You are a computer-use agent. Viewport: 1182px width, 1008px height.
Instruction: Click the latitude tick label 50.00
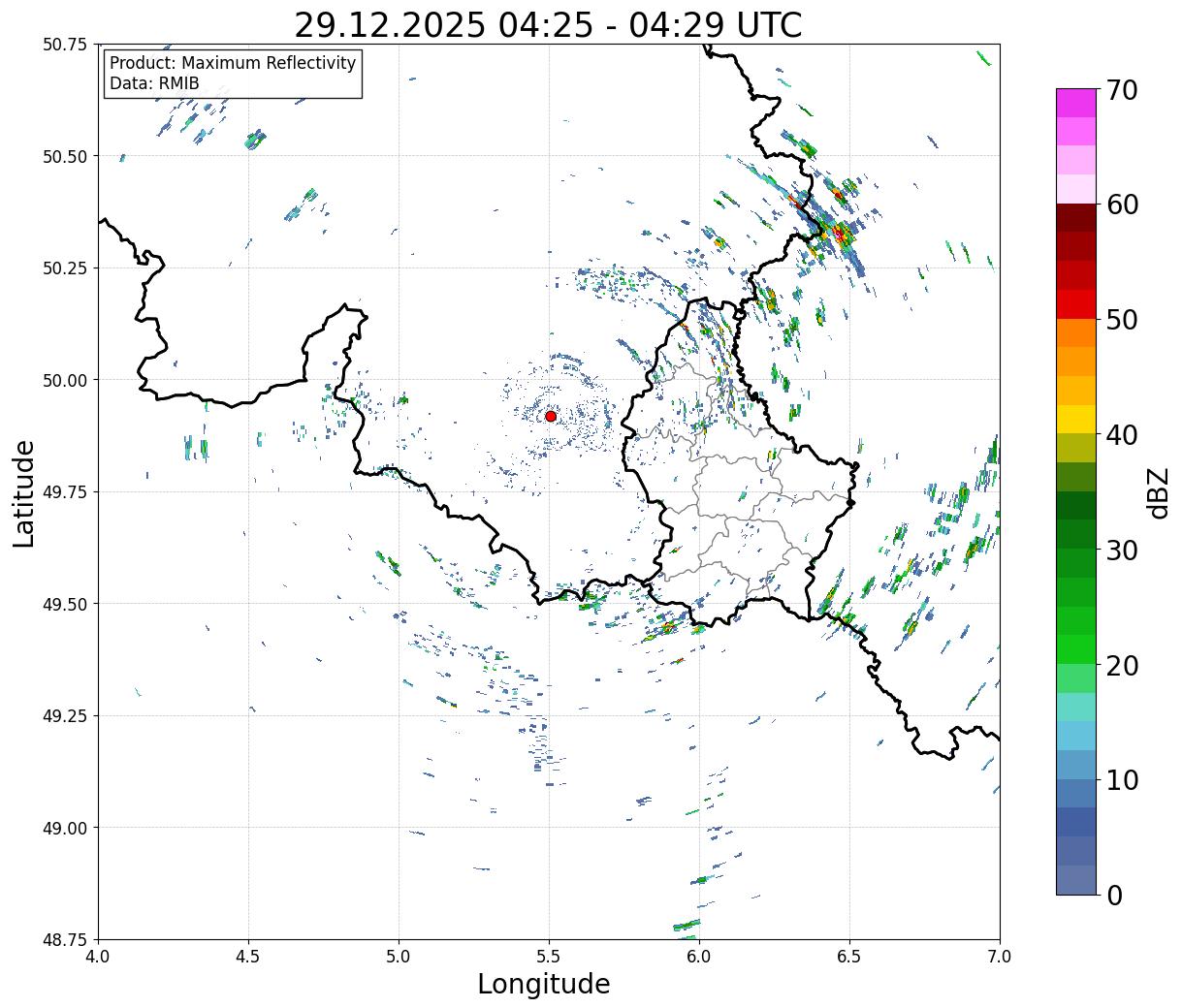65,380
